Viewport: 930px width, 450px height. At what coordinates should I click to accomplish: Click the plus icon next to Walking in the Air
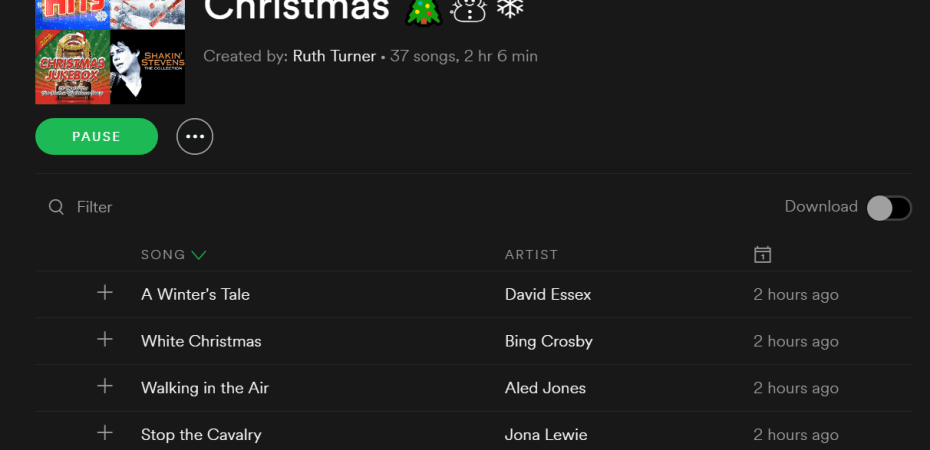[105, 387]
